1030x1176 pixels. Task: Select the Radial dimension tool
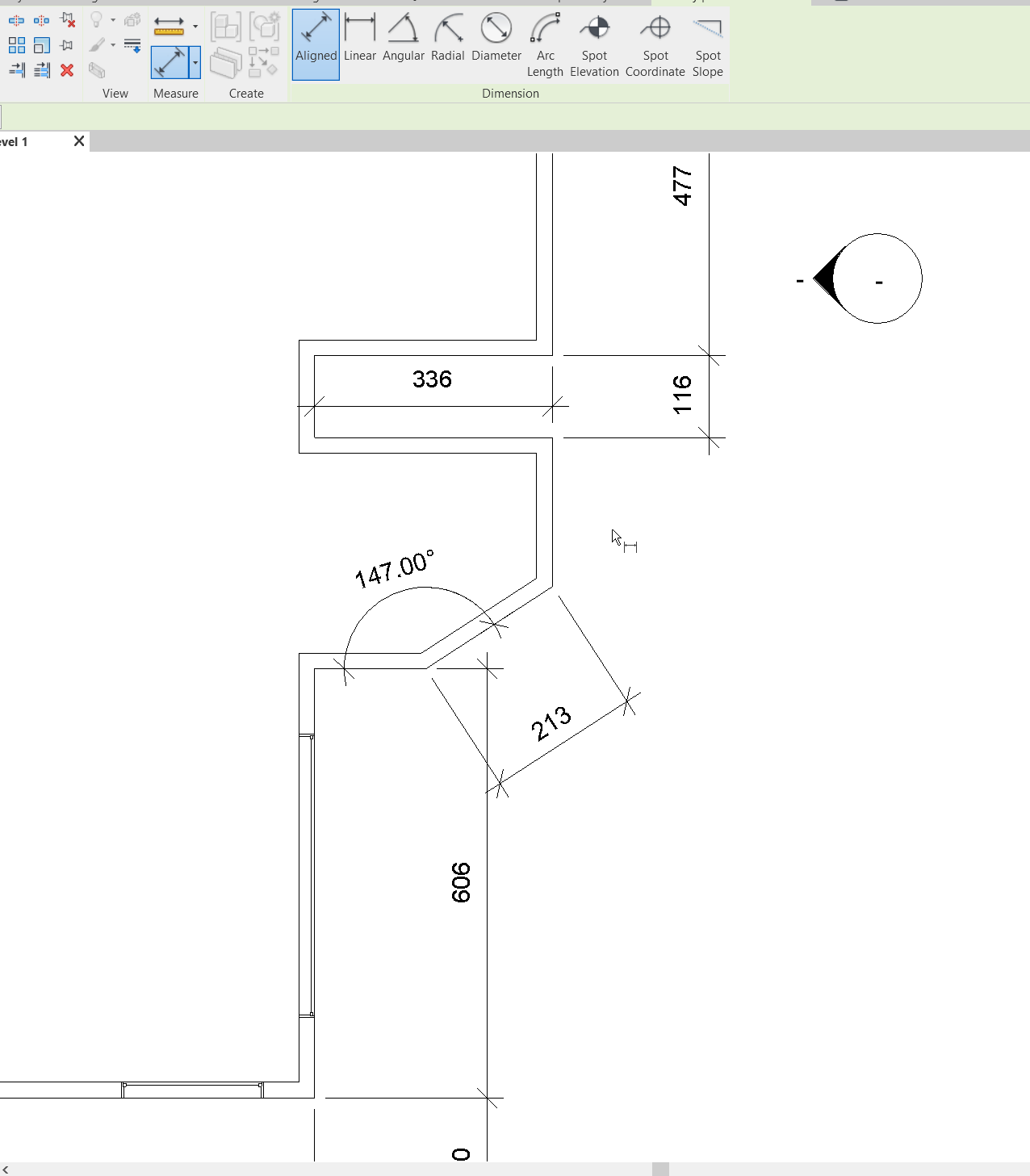(x=447, y=36)
